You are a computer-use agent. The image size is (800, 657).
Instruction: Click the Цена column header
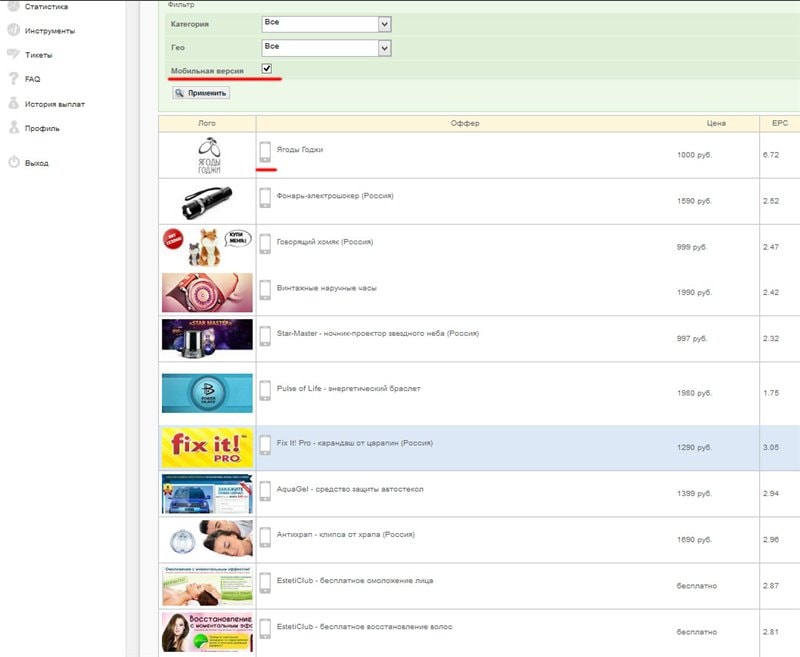(x=716, y=123)
